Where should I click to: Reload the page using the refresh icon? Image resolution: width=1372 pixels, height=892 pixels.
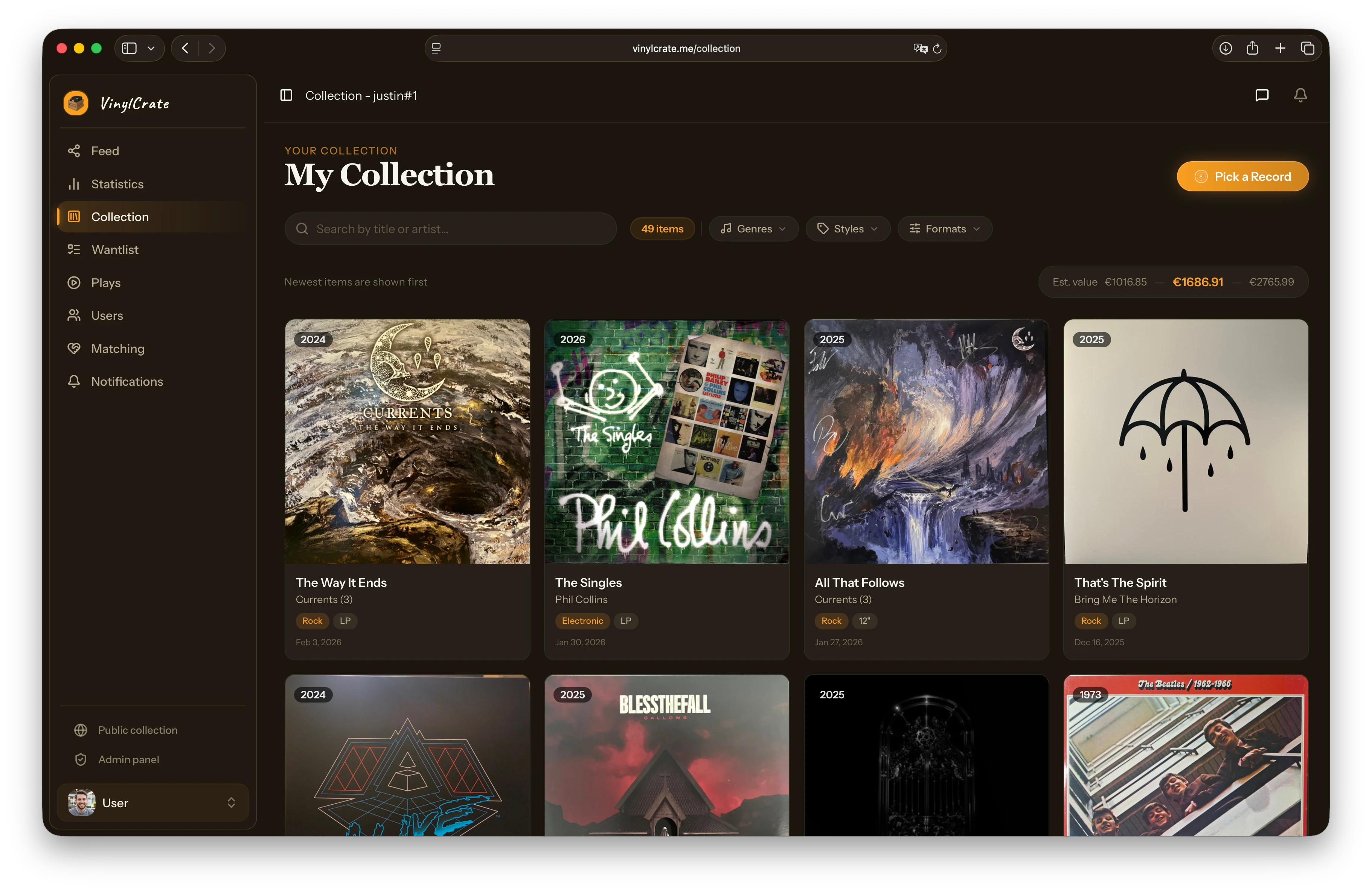(x=938, y=49)
